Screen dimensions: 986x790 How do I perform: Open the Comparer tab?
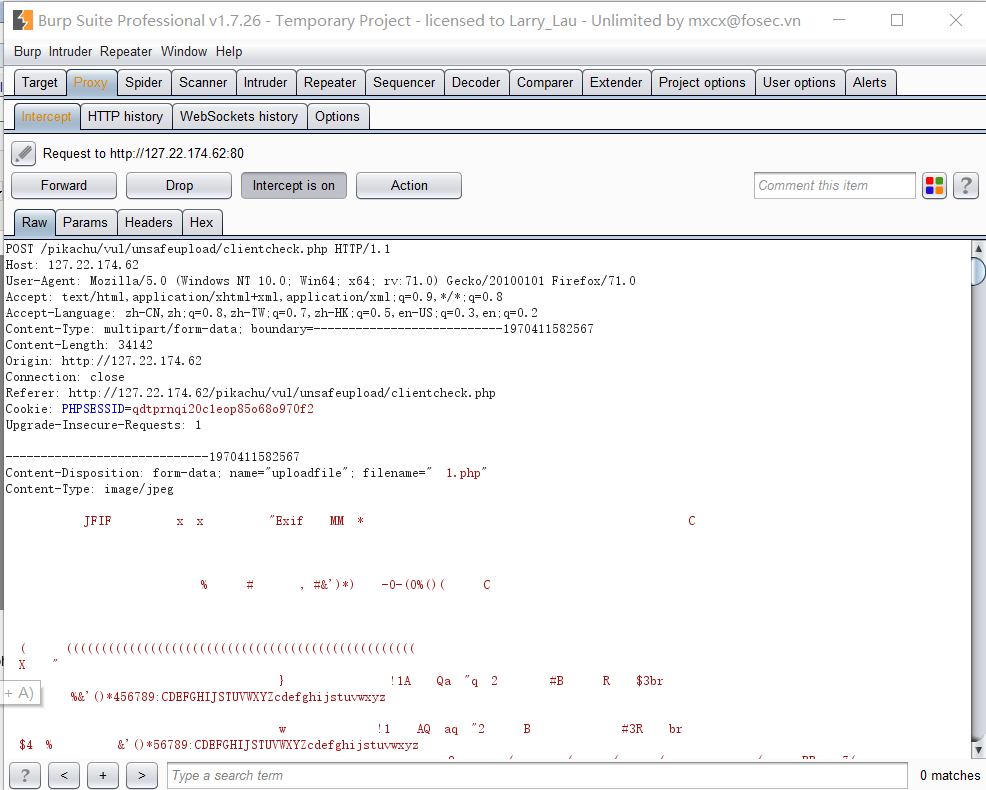[x=545, y=82]
